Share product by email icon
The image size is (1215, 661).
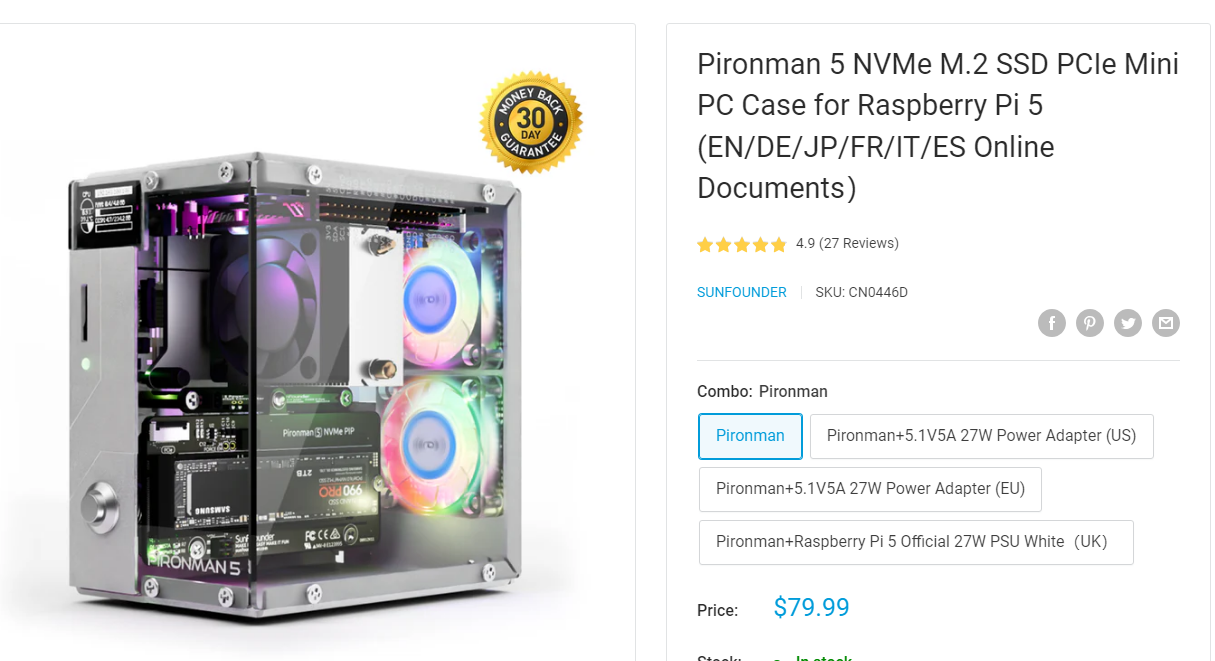pos(1165,323)
